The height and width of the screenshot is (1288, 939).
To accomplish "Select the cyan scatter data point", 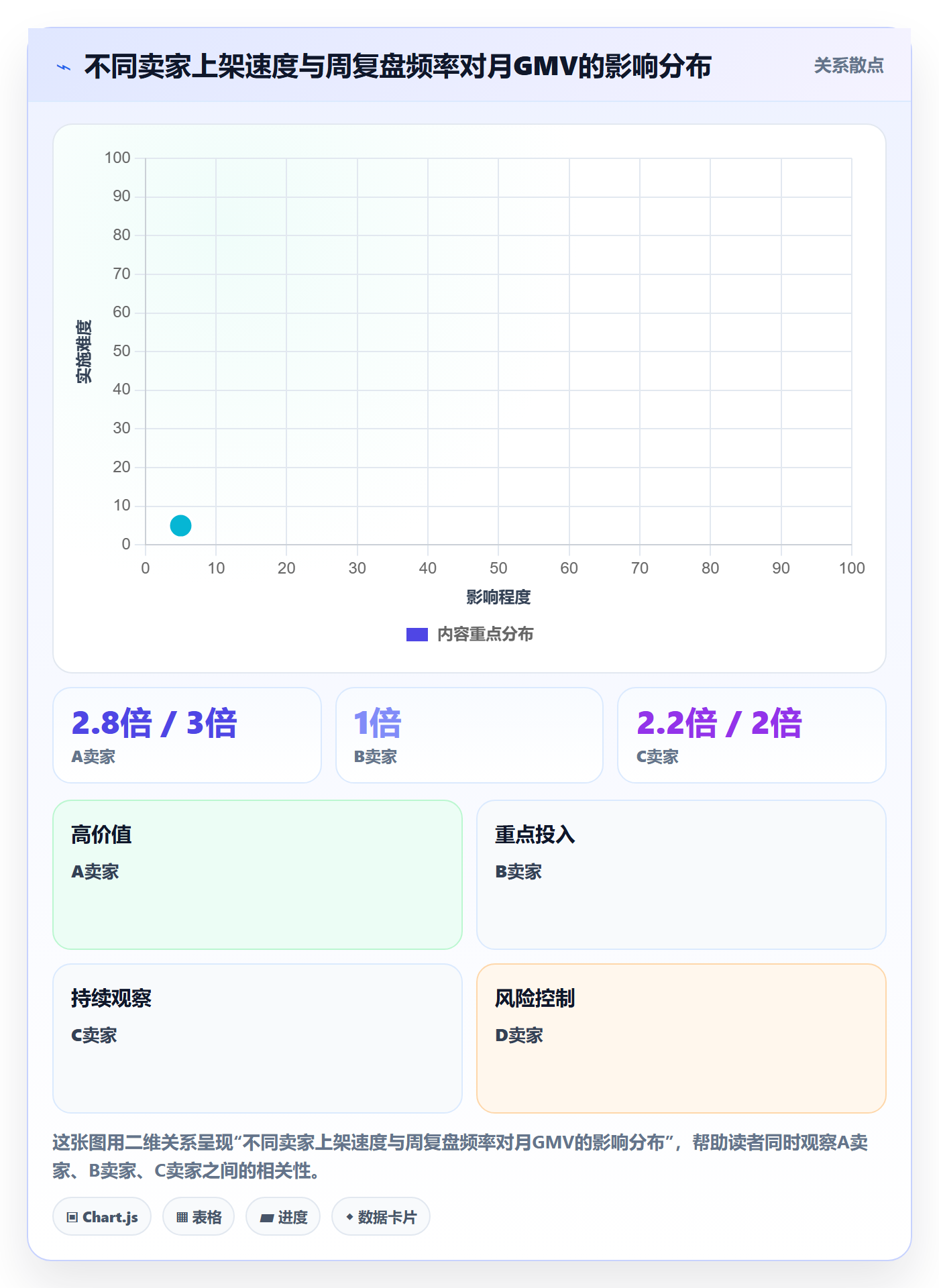I will [180, 525].
